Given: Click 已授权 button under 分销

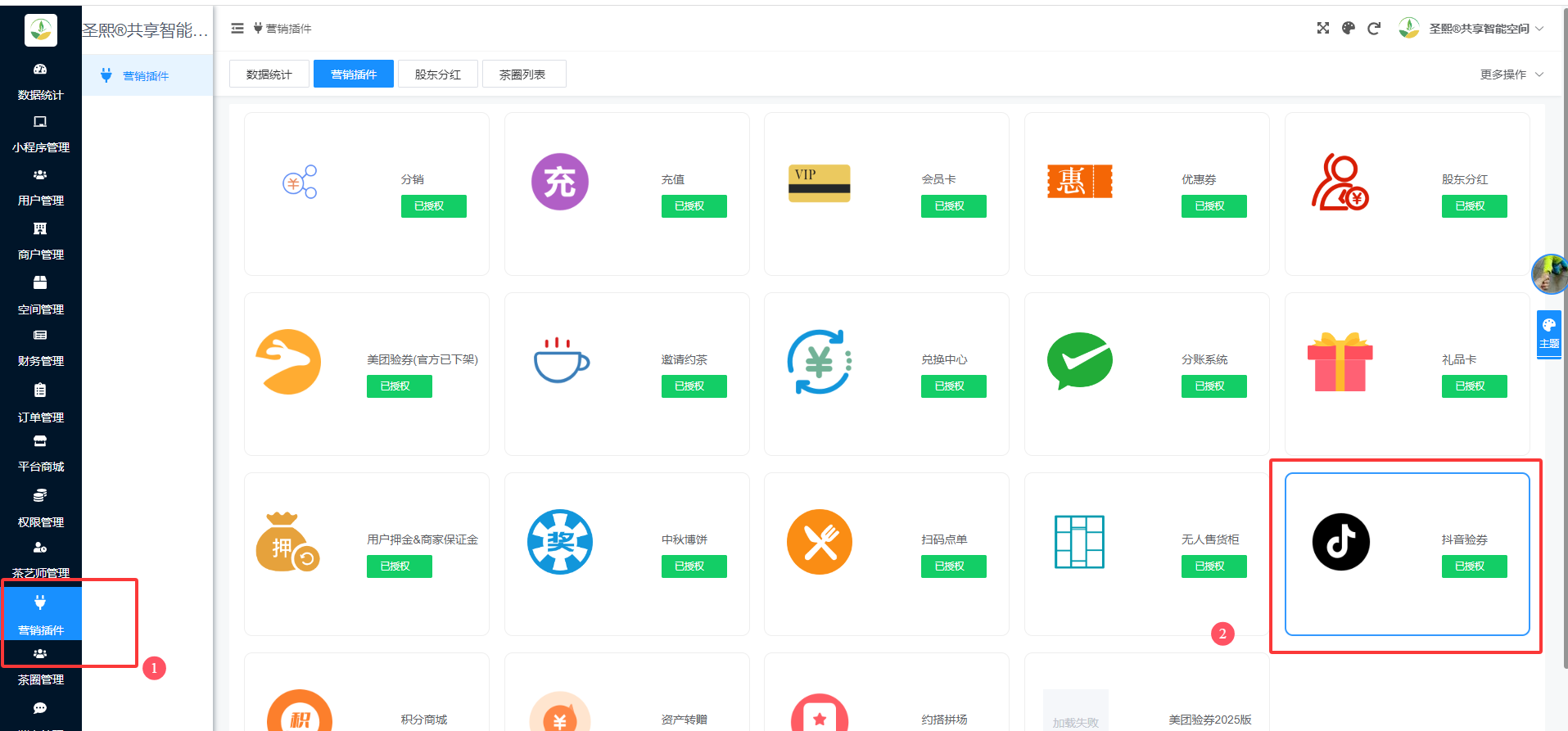Looking at the screenshot, I should pos(434,206).
